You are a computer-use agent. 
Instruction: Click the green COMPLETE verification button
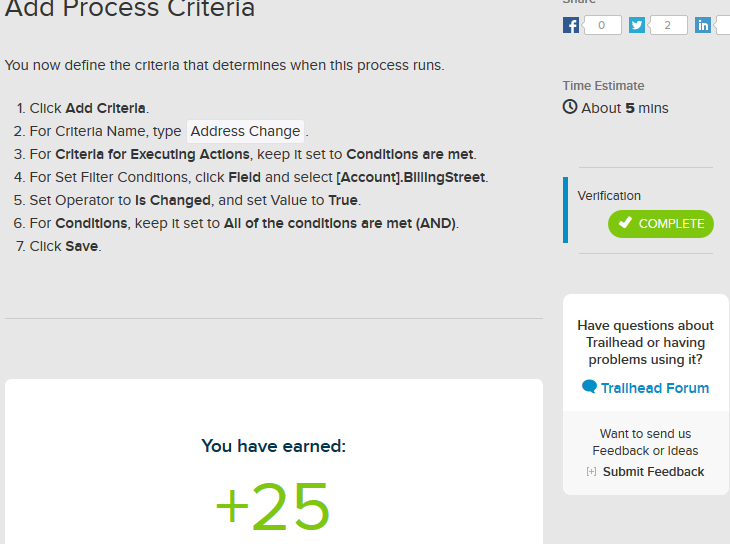661,224
